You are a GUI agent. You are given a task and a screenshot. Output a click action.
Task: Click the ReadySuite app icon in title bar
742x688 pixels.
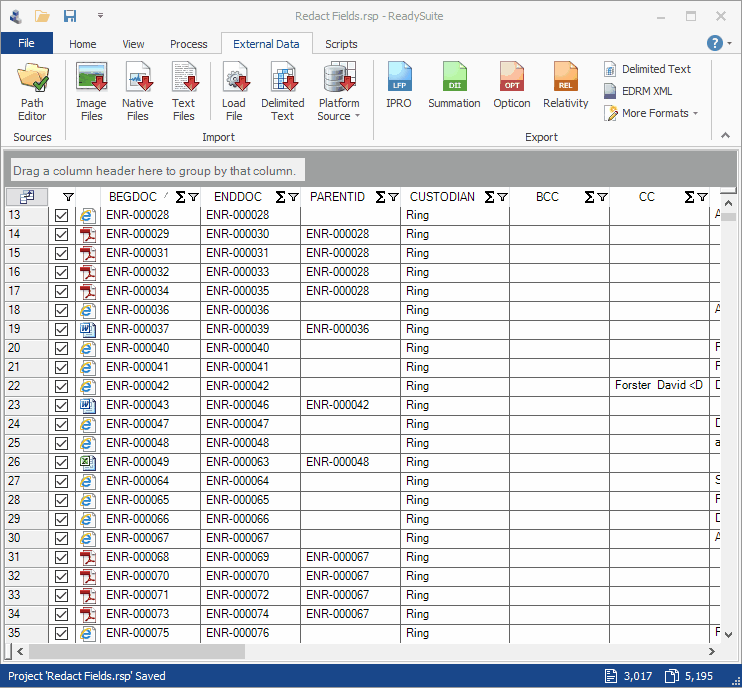tap(16, 16)
